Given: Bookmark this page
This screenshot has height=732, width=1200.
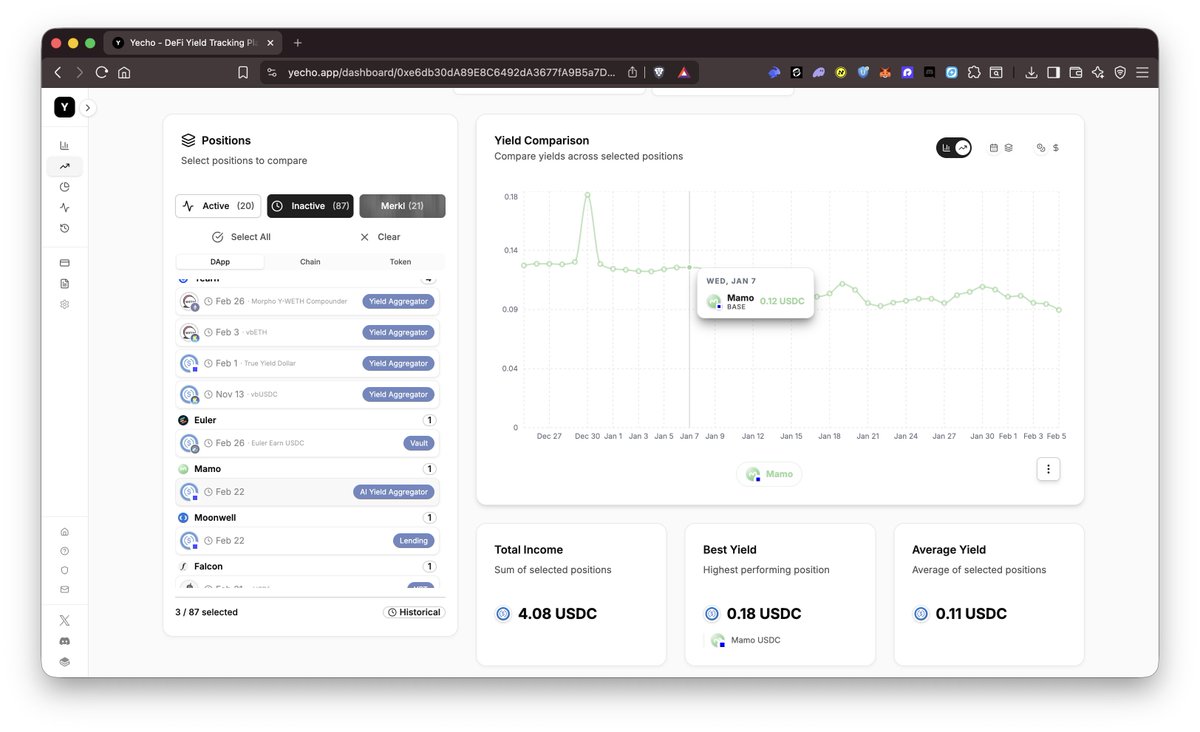Looking at the screenshot, I should tap(243, 72).
